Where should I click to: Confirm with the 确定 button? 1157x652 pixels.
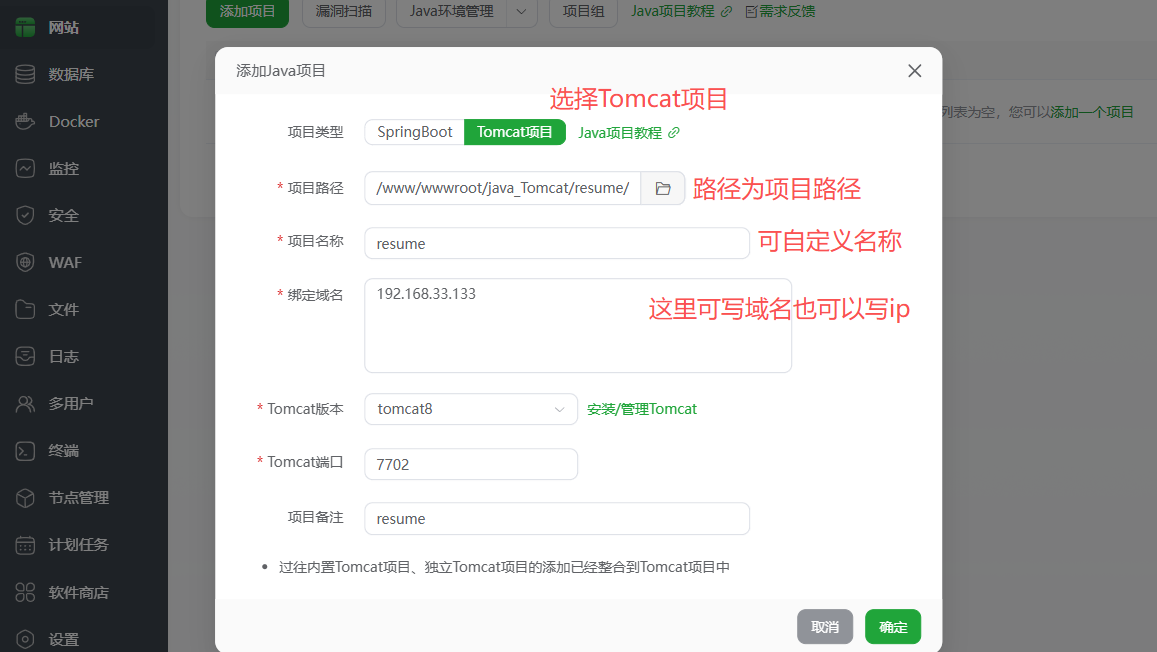click(x=892, y=626)
